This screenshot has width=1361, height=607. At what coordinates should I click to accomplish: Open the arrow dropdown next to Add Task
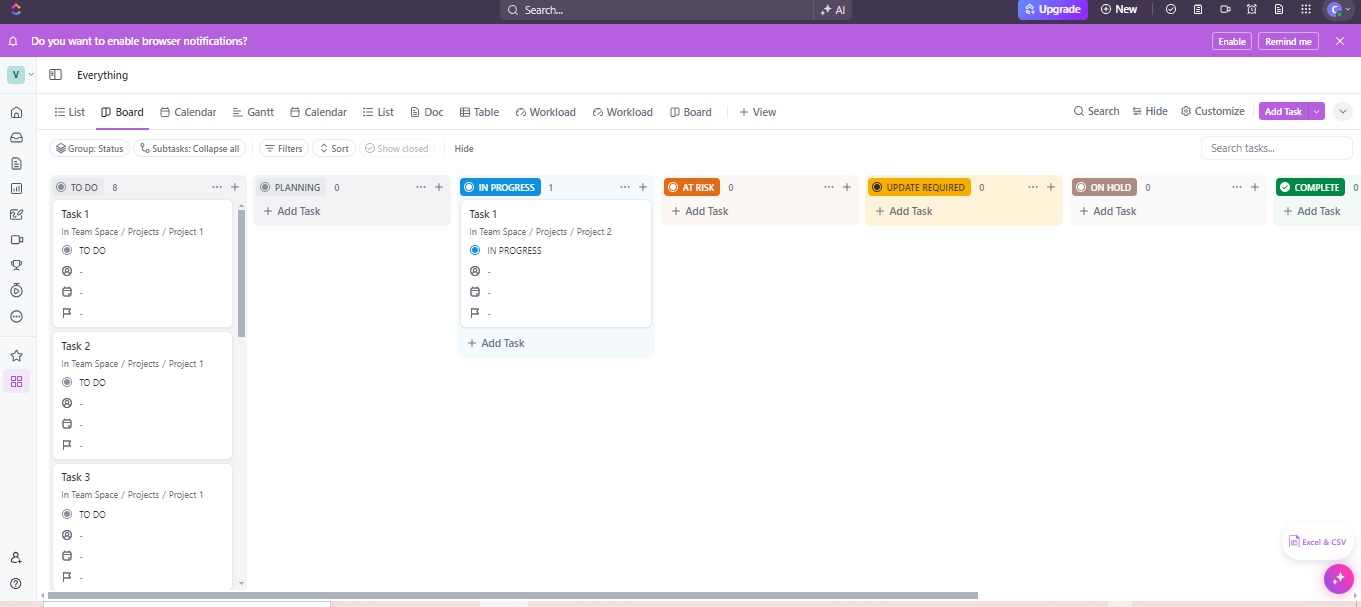(x=1316, y=112)
